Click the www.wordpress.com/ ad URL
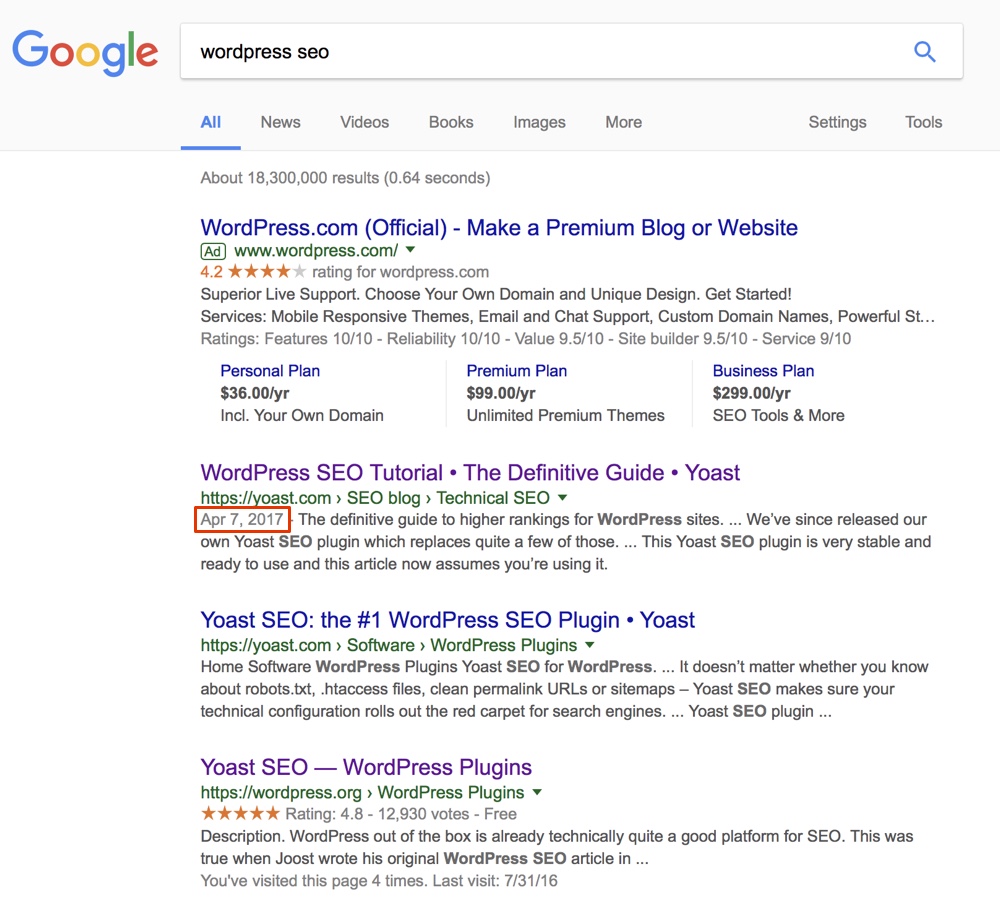 tap(316, 251)
